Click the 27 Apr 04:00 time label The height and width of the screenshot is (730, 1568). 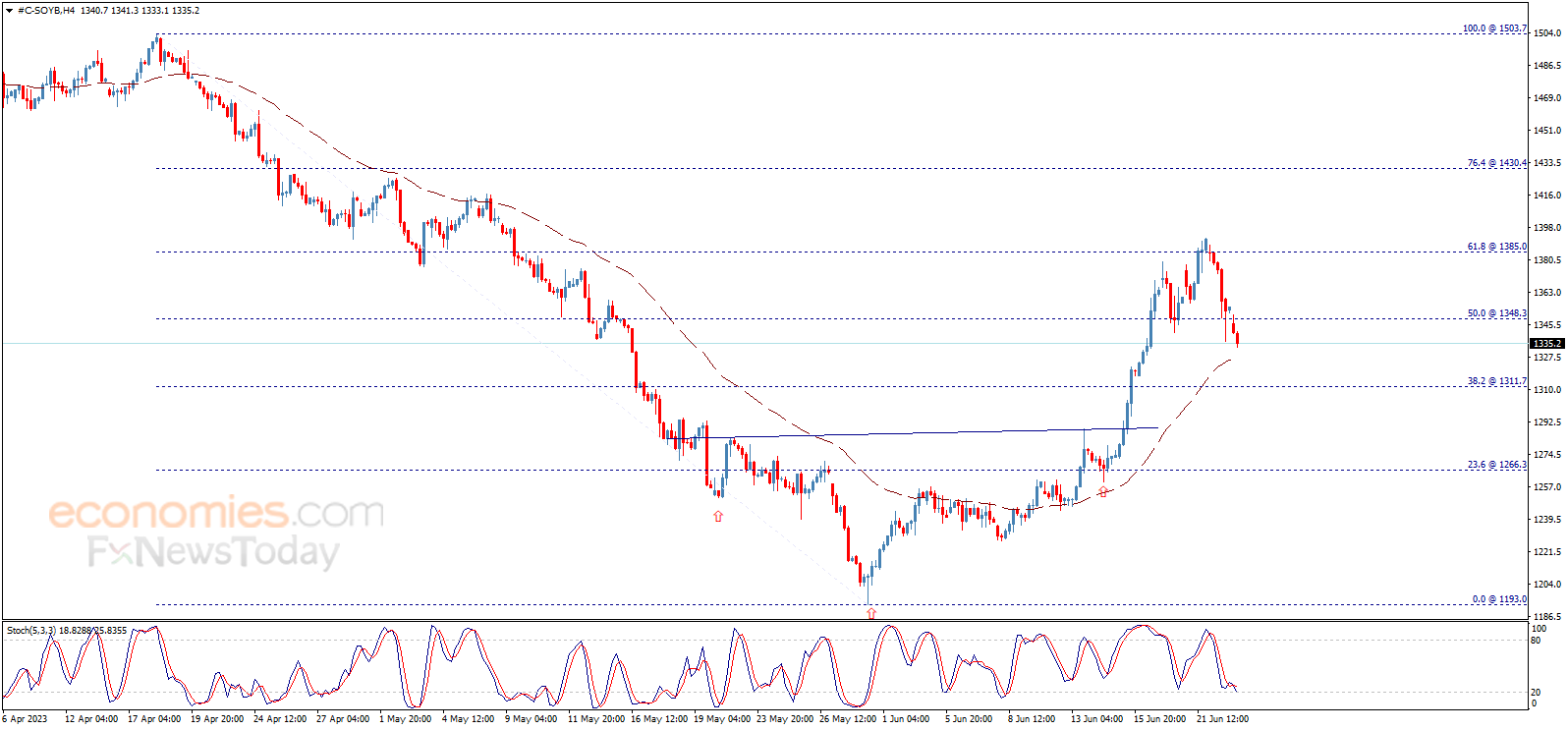[343, 719]
